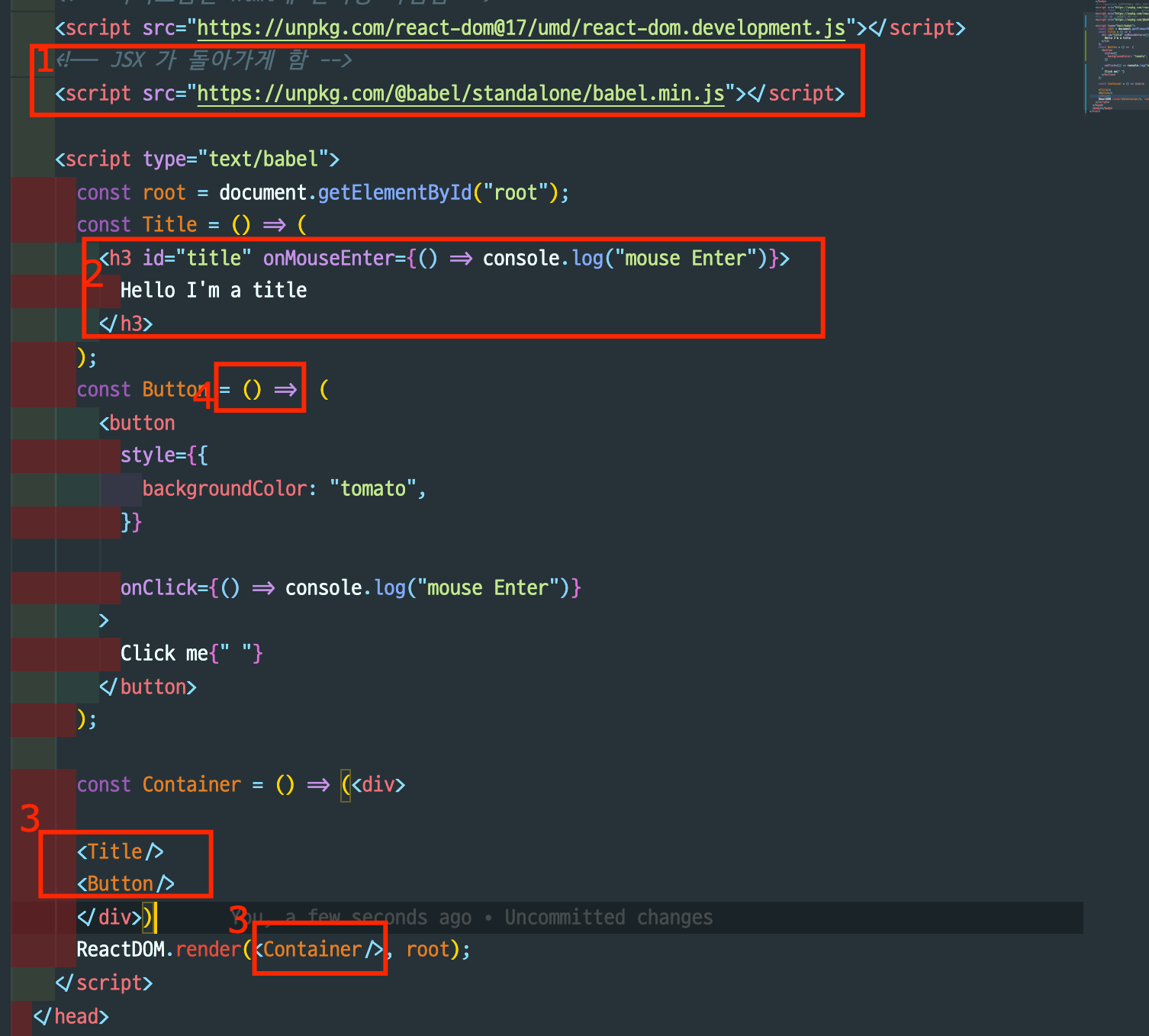Open the react-dom development.js unpkg link

519,27
